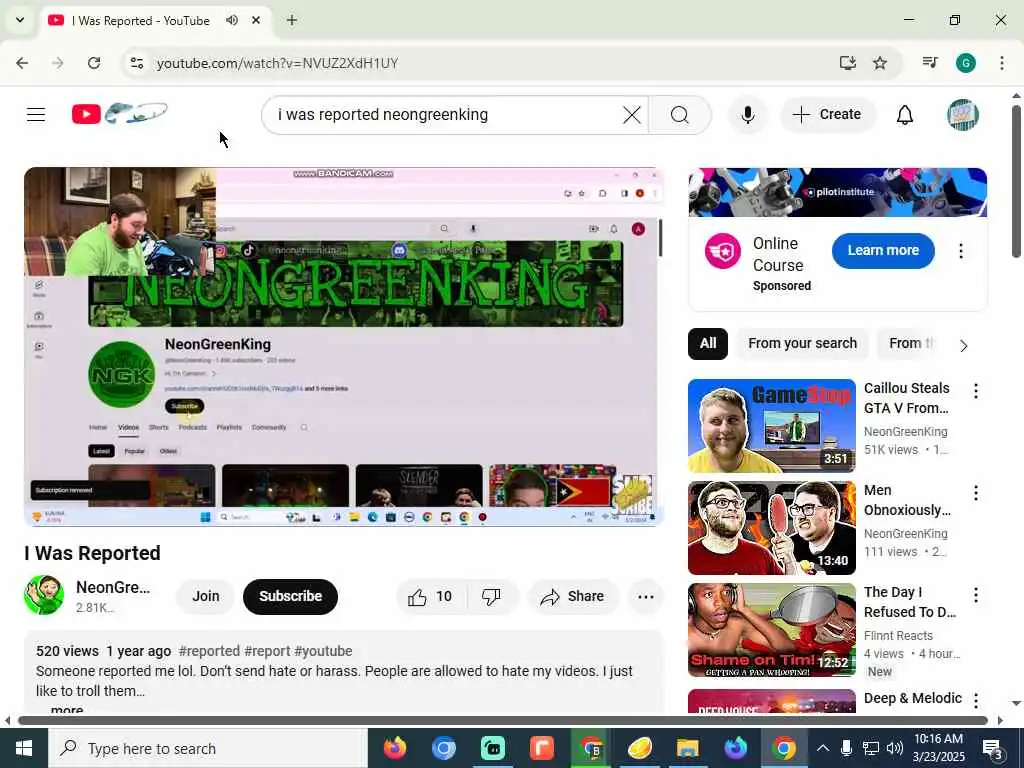Open YouTube account avatar menu
1024x768 pixels.
963,115
